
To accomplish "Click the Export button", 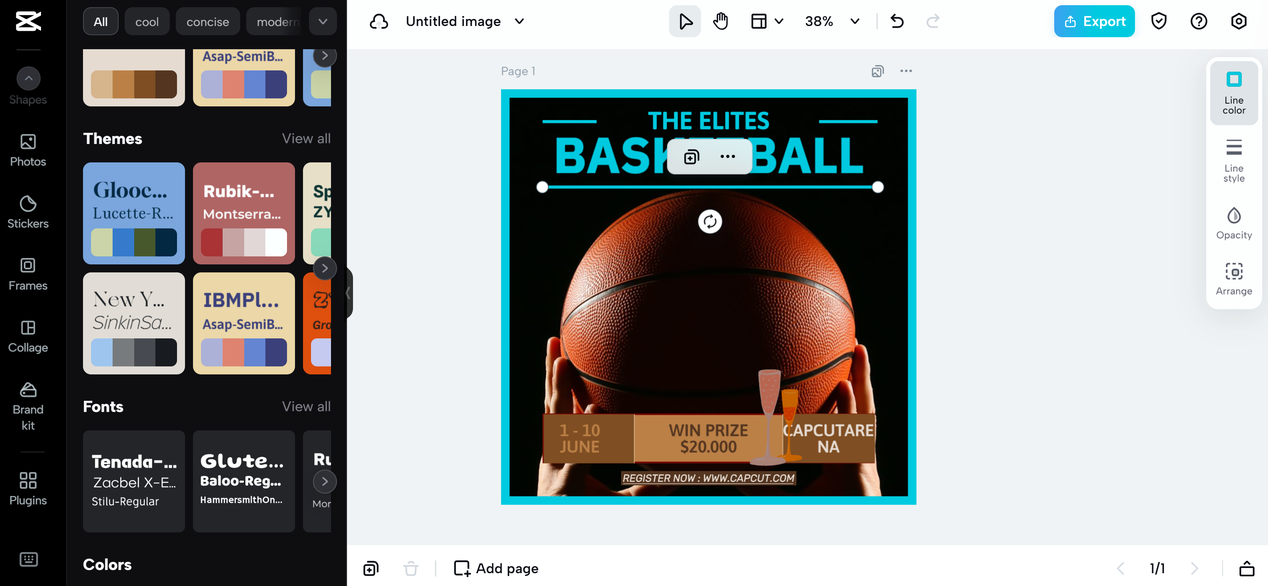I will coord(1094,21).
